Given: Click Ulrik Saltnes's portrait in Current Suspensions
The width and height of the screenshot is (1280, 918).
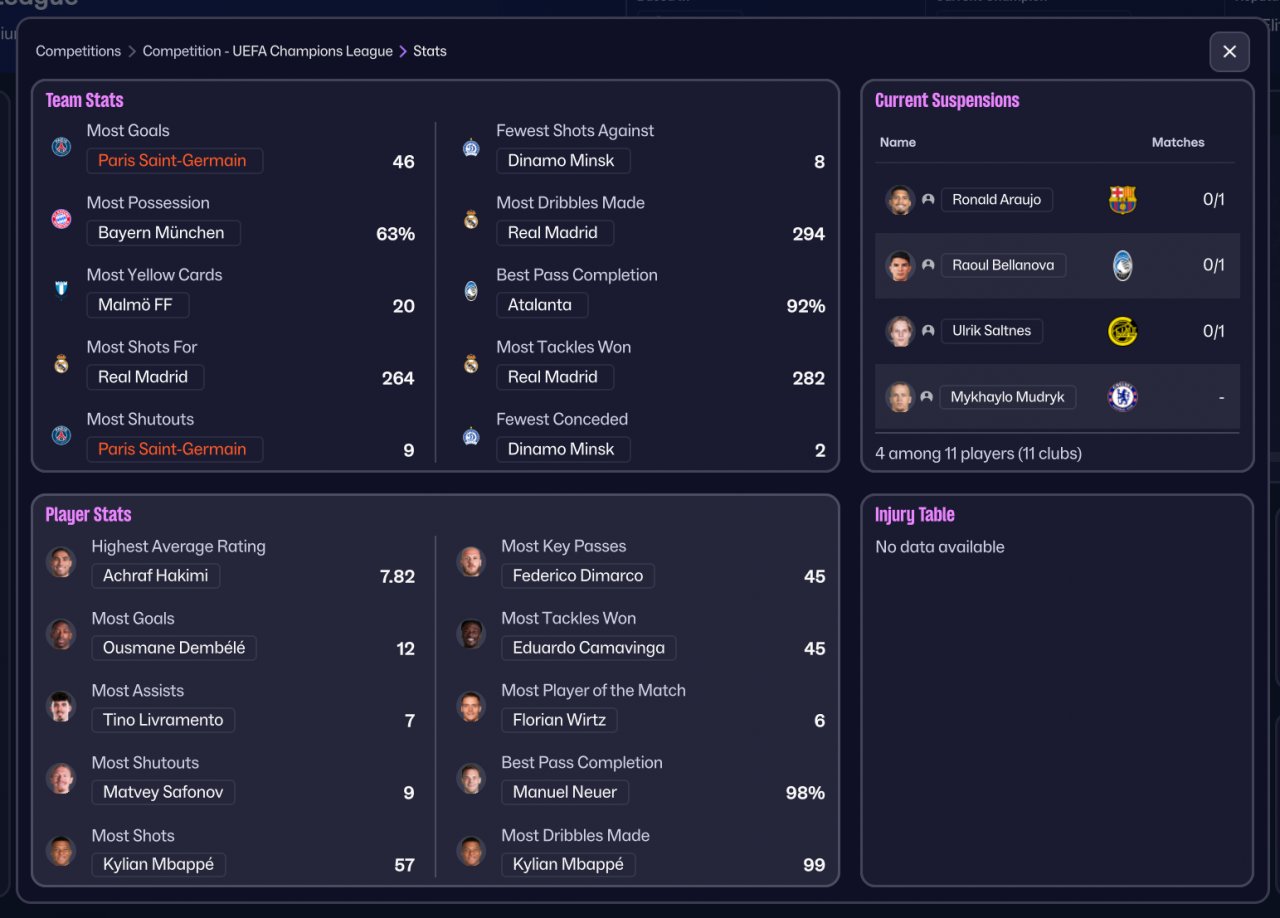Looking at the screenshot, I should [900, 332].
